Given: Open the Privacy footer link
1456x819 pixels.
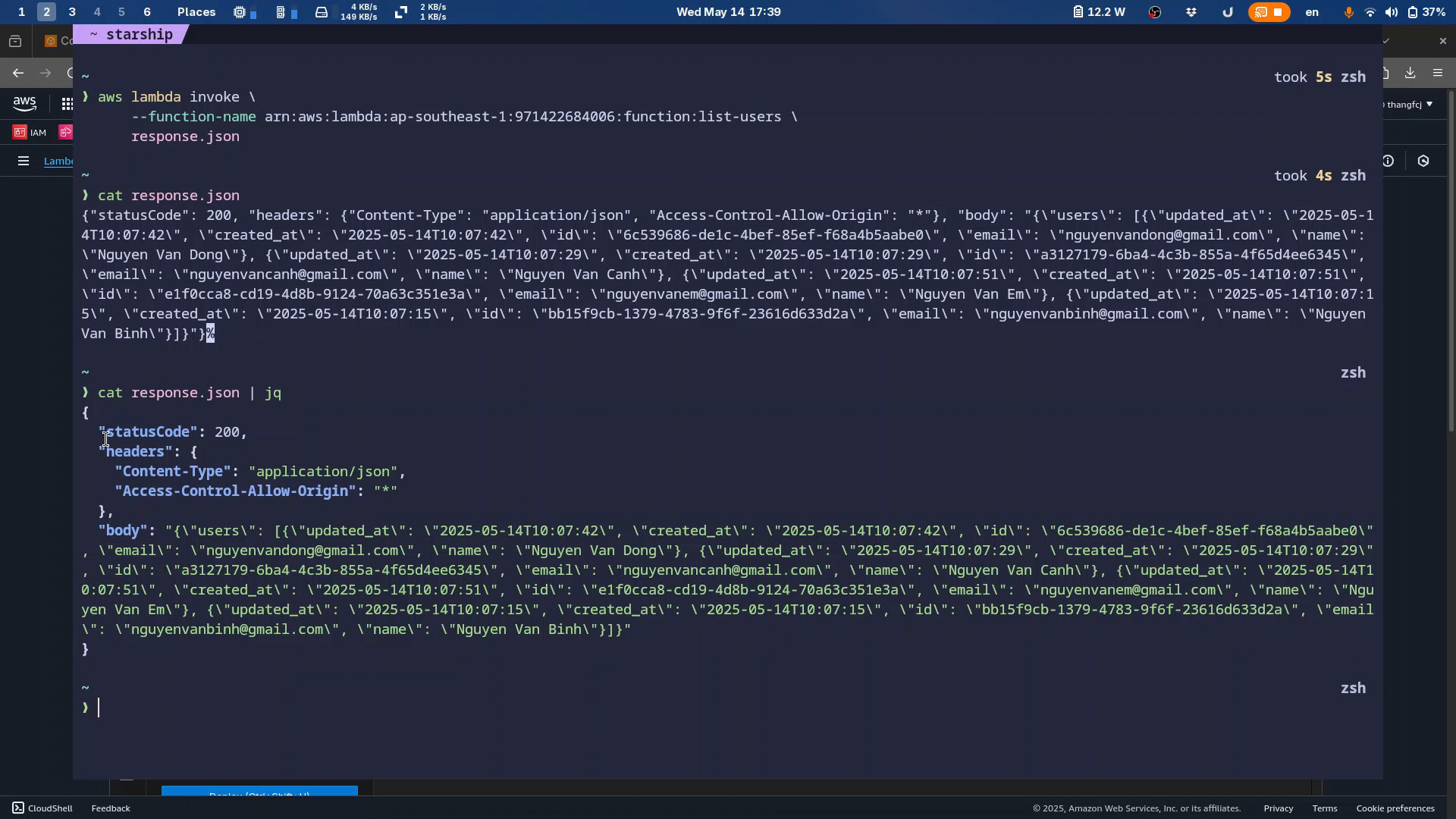Looking at the screenshot, I should (x=1278, y=808).
